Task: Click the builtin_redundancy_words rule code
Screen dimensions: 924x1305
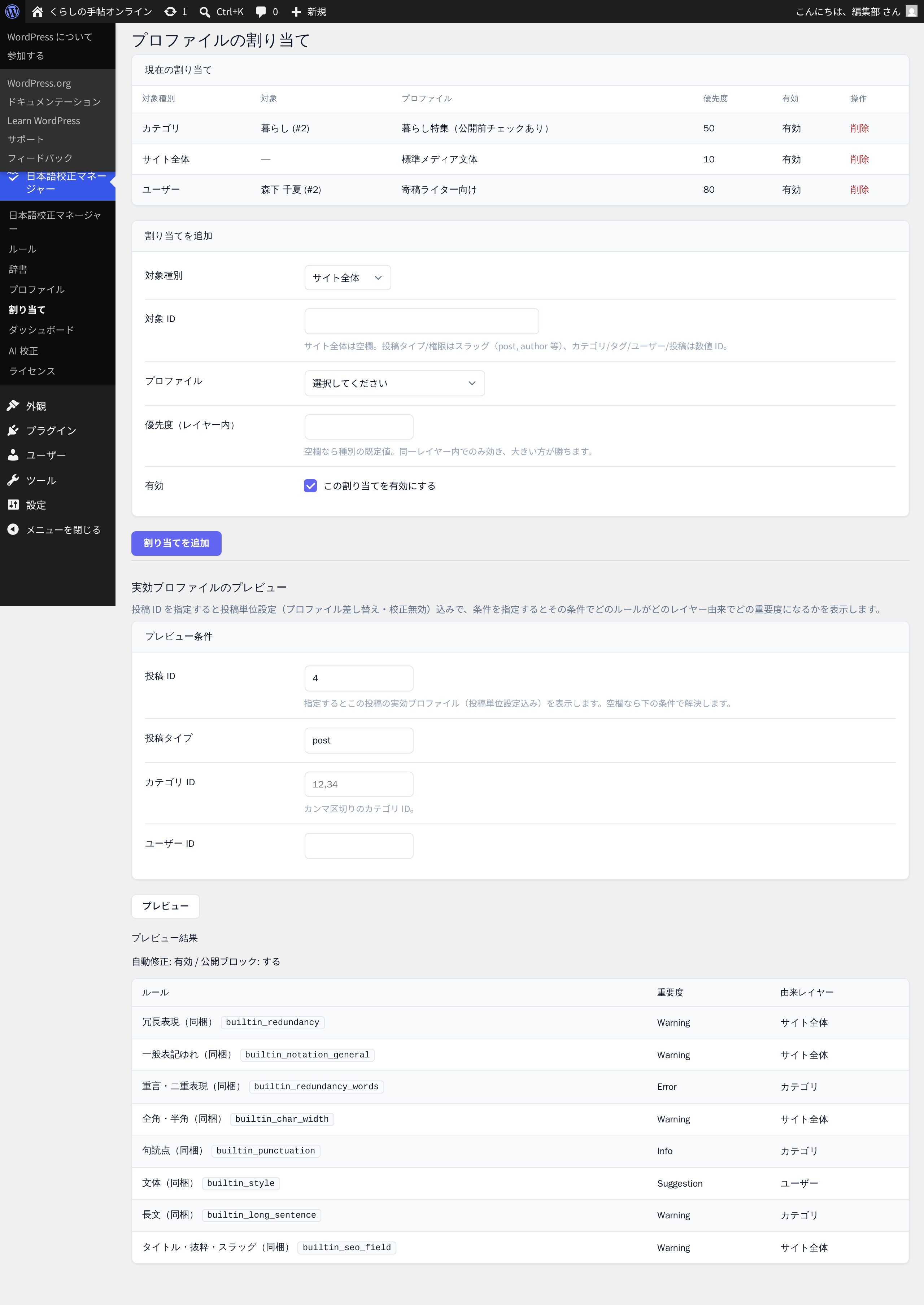Action: point(316,1087)
